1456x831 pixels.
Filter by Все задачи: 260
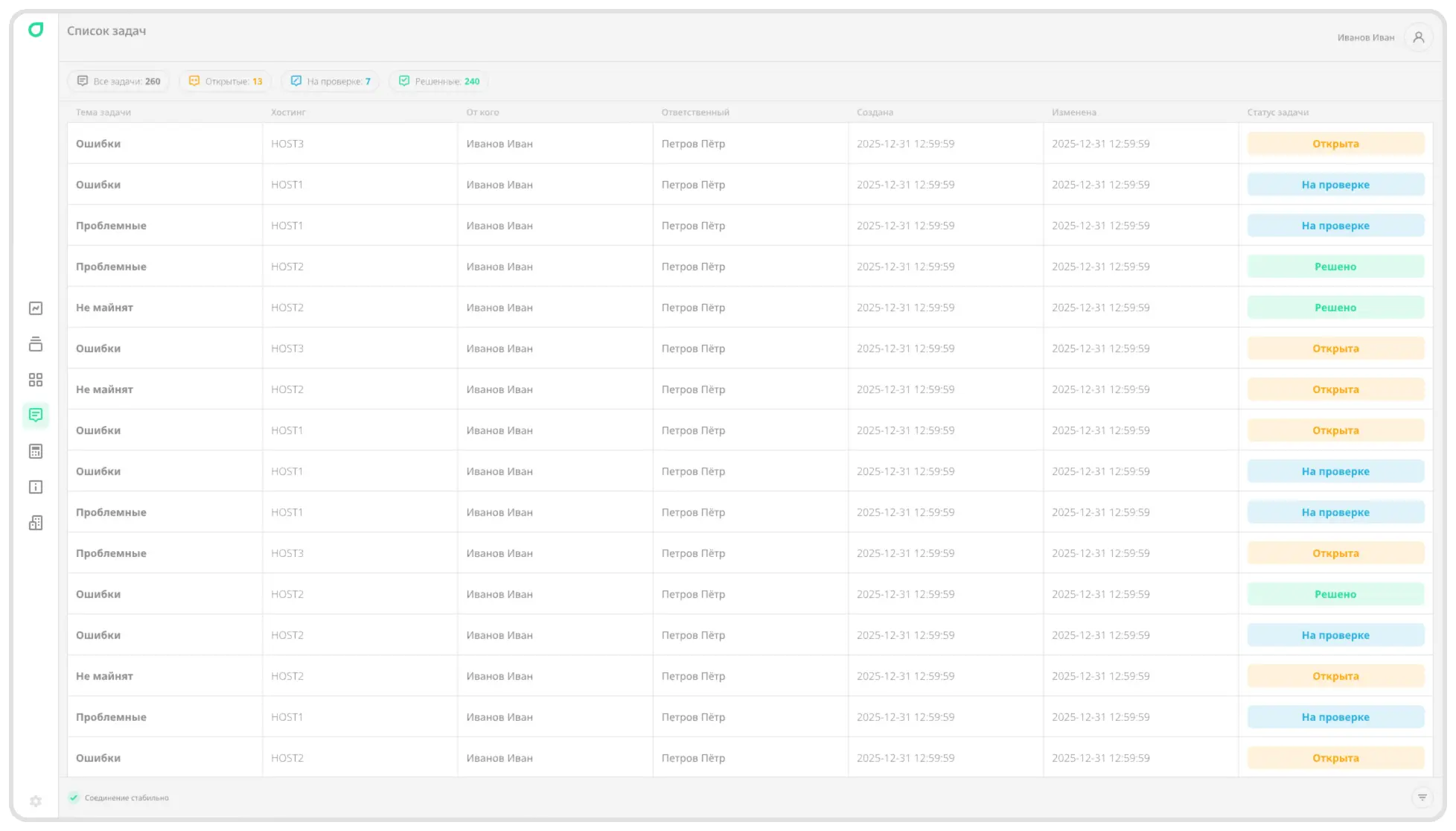pos(119,81)
